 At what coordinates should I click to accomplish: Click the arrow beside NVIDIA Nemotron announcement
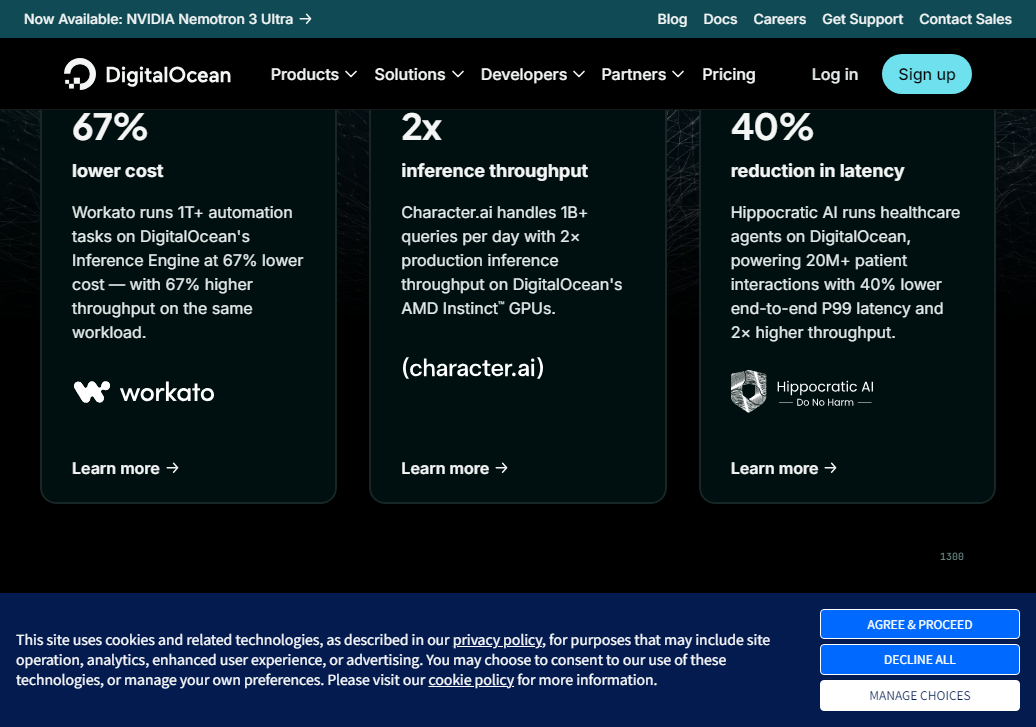point(305,19)
